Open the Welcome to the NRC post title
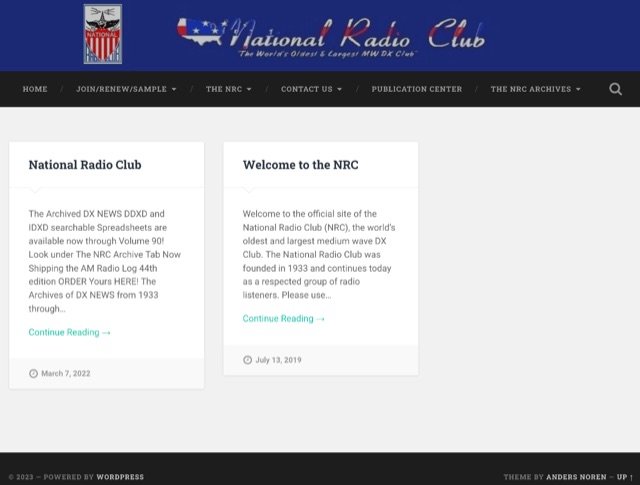640x485 pixels. 301,165
